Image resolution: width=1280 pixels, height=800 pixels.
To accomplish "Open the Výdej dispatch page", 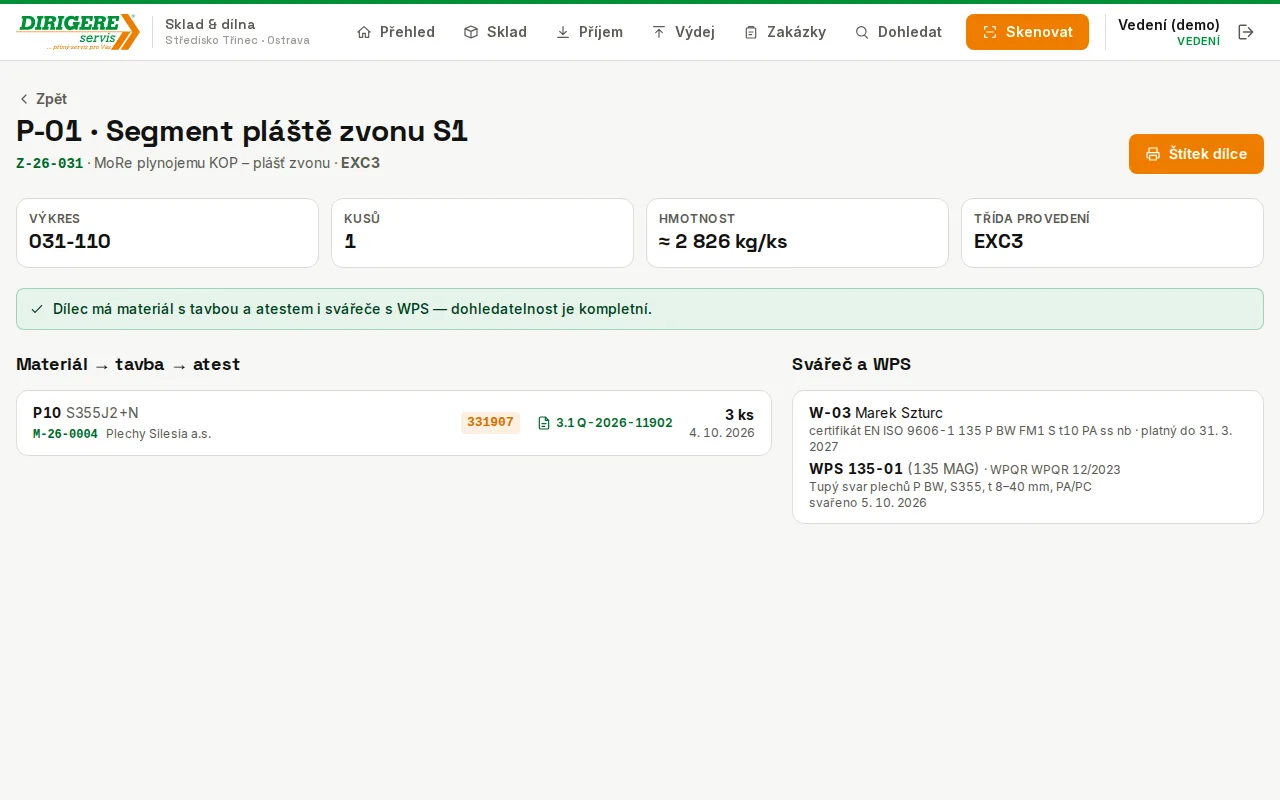I will click(683, 32).
